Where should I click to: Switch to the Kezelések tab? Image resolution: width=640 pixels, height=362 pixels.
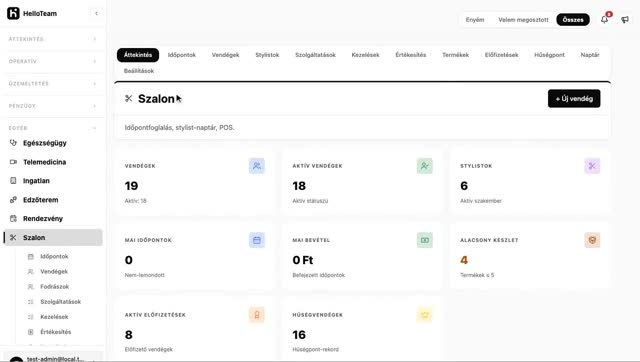(365, 55)
